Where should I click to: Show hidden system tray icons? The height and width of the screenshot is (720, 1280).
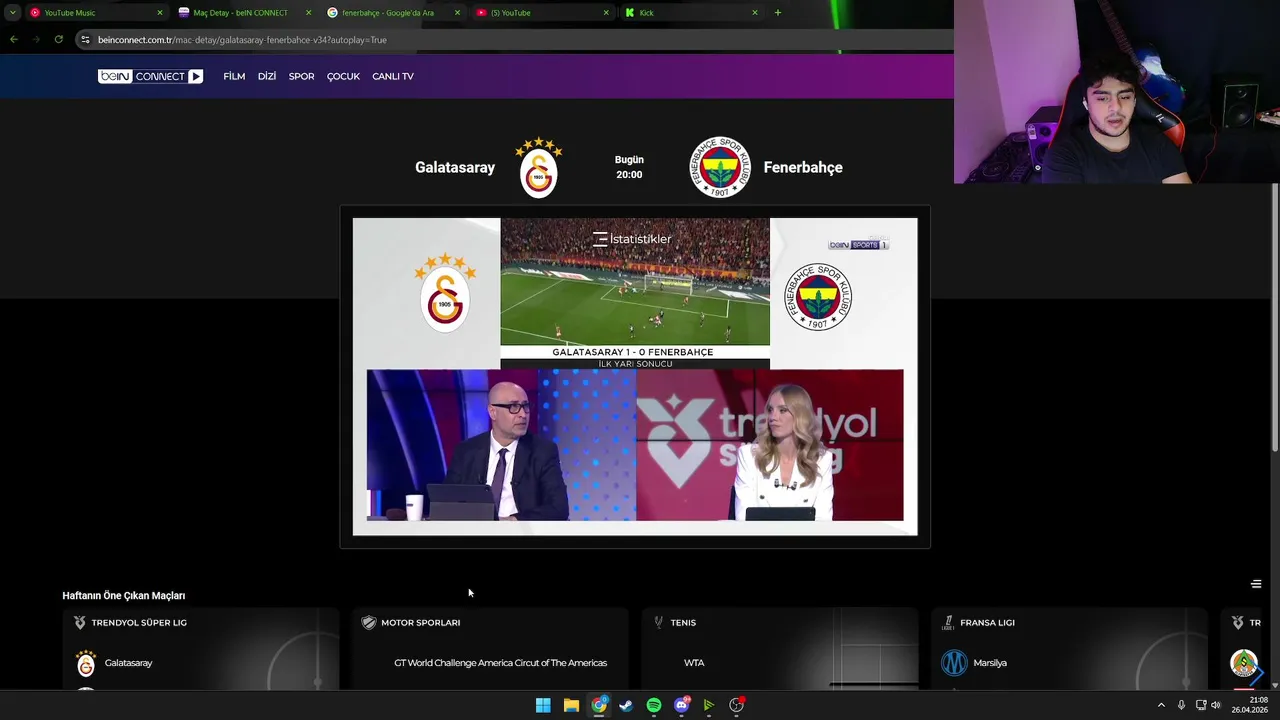click(1161, 705)
